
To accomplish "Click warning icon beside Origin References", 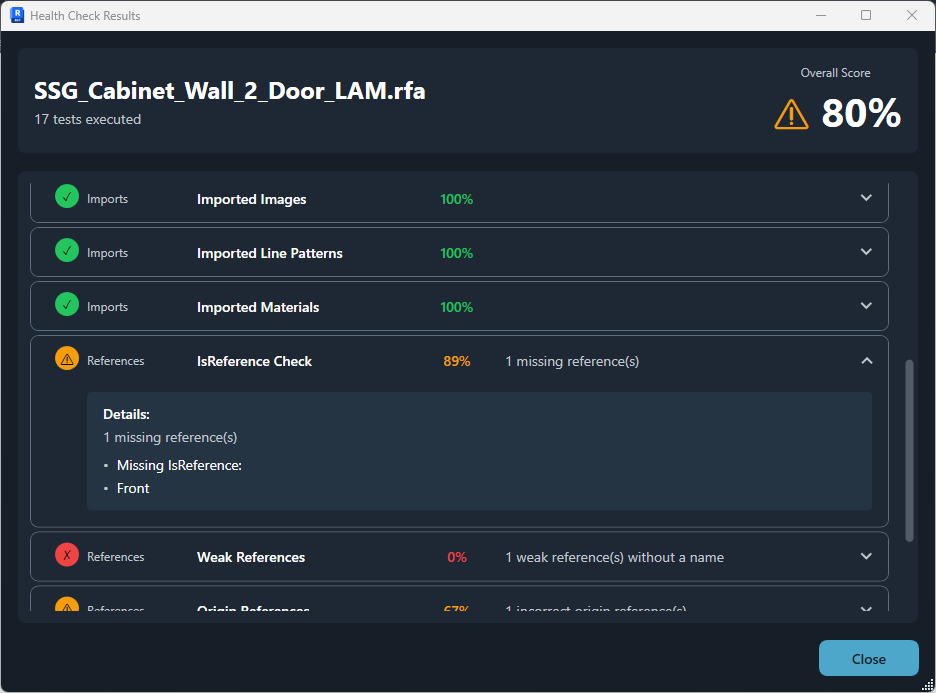I will pyautogui.click(x=67, y=607).
